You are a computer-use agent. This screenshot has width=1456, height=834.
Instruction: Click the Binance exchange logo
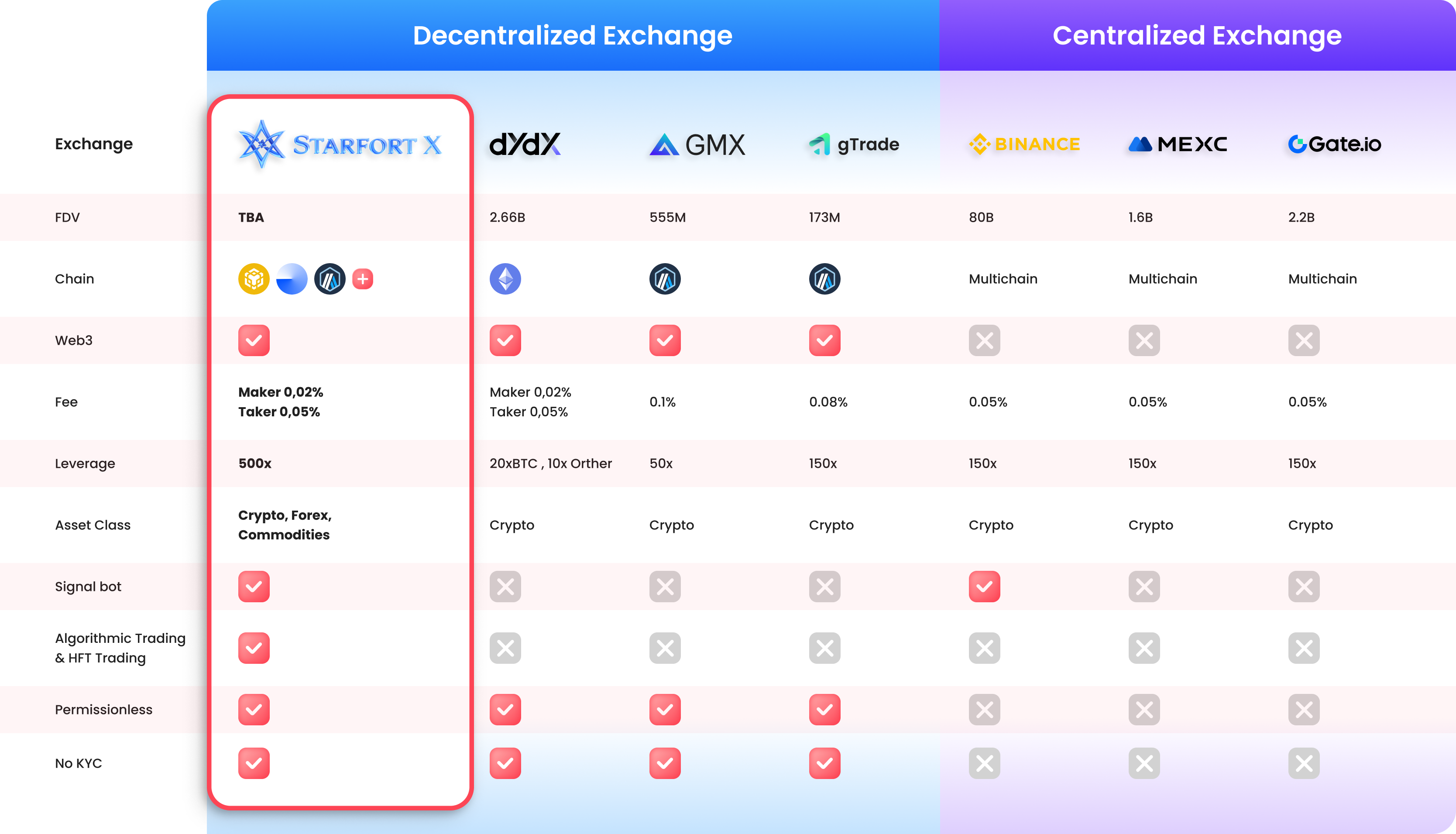1024,144
